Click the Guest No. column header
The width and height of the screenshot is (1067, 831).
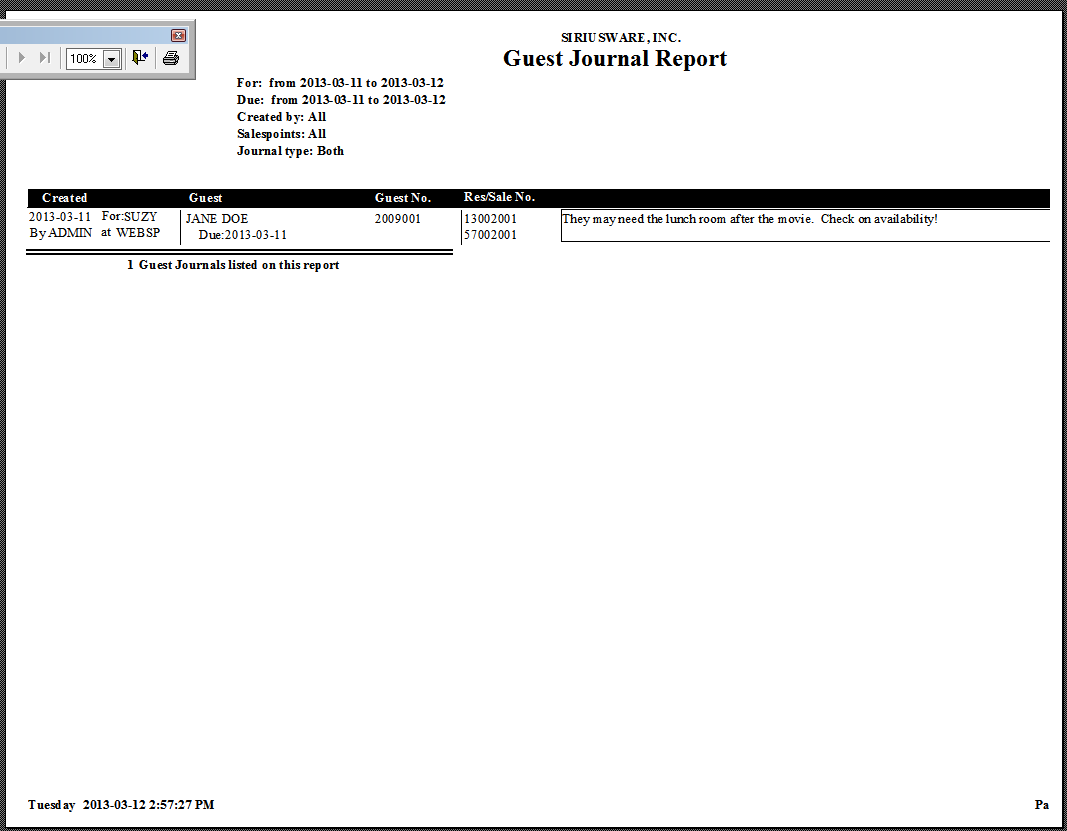click(x=402, y=198)
